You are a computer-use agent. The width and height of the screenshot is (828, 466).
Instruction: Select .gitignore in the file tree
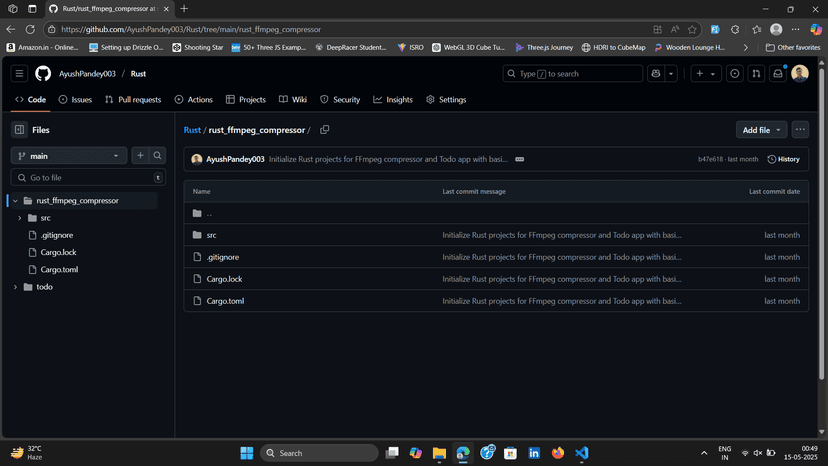[x=57, y=235]
